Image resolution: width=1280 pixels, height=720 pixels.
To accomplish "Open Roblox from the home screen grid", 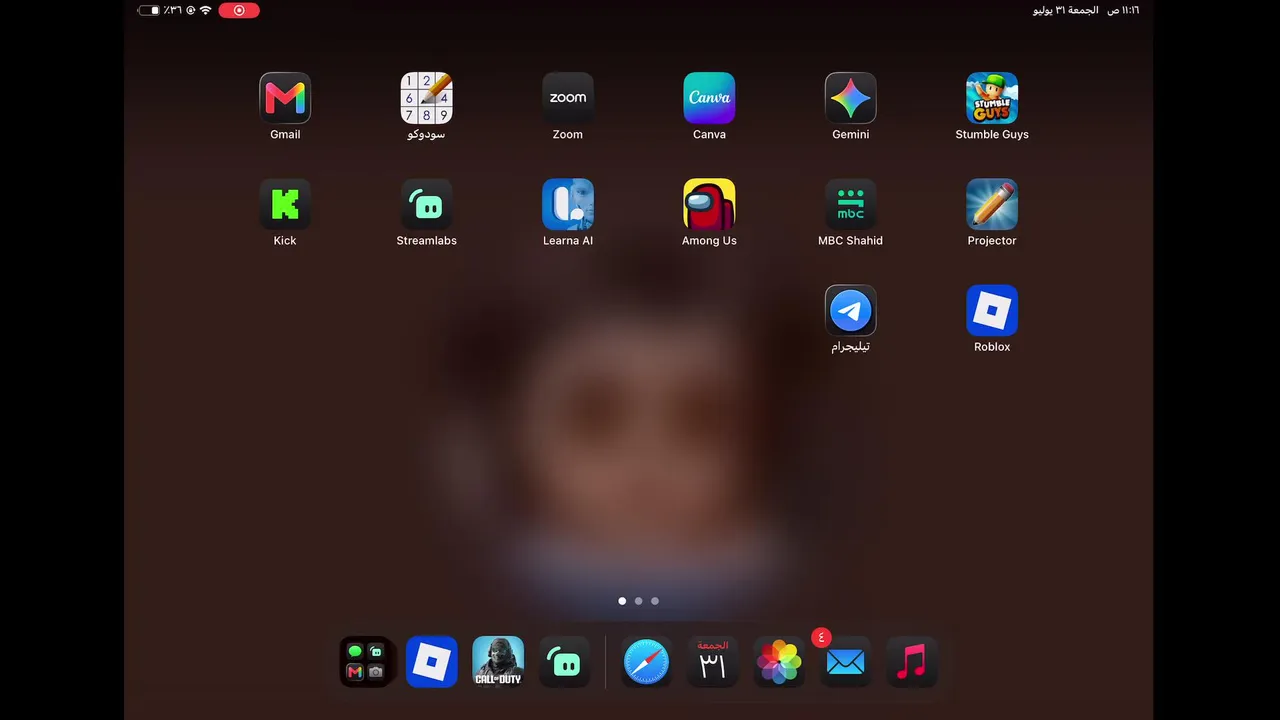I will [x=992, y=310].
